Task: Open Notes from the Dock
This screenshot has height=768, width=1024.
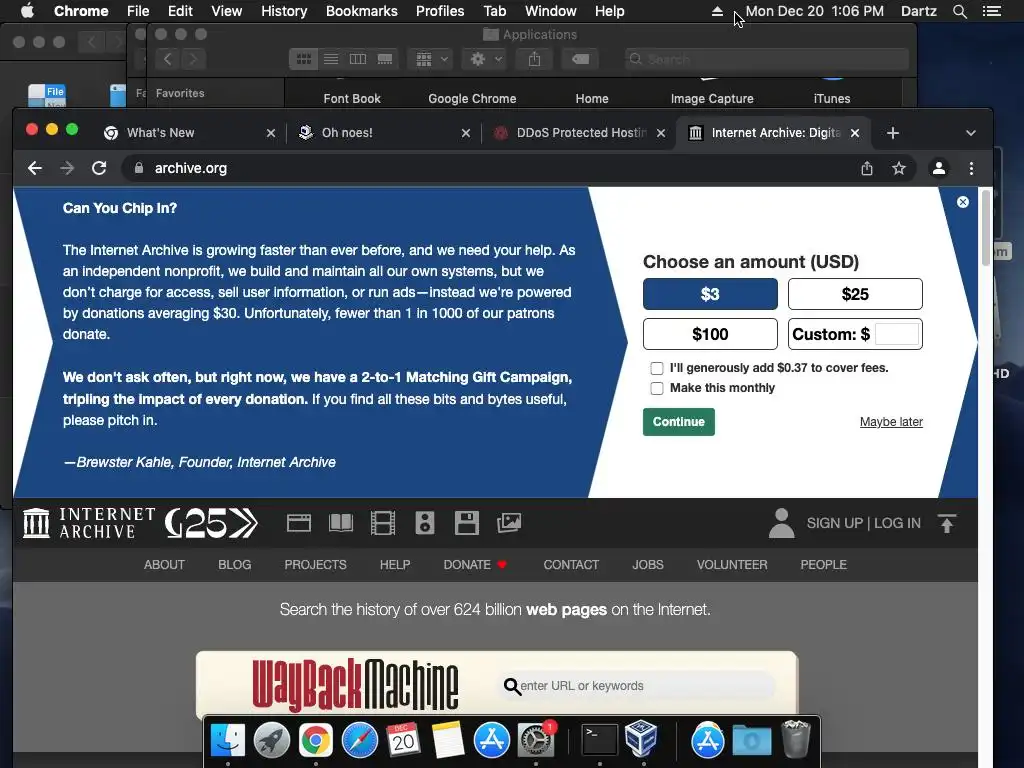Action: [448, 740]
